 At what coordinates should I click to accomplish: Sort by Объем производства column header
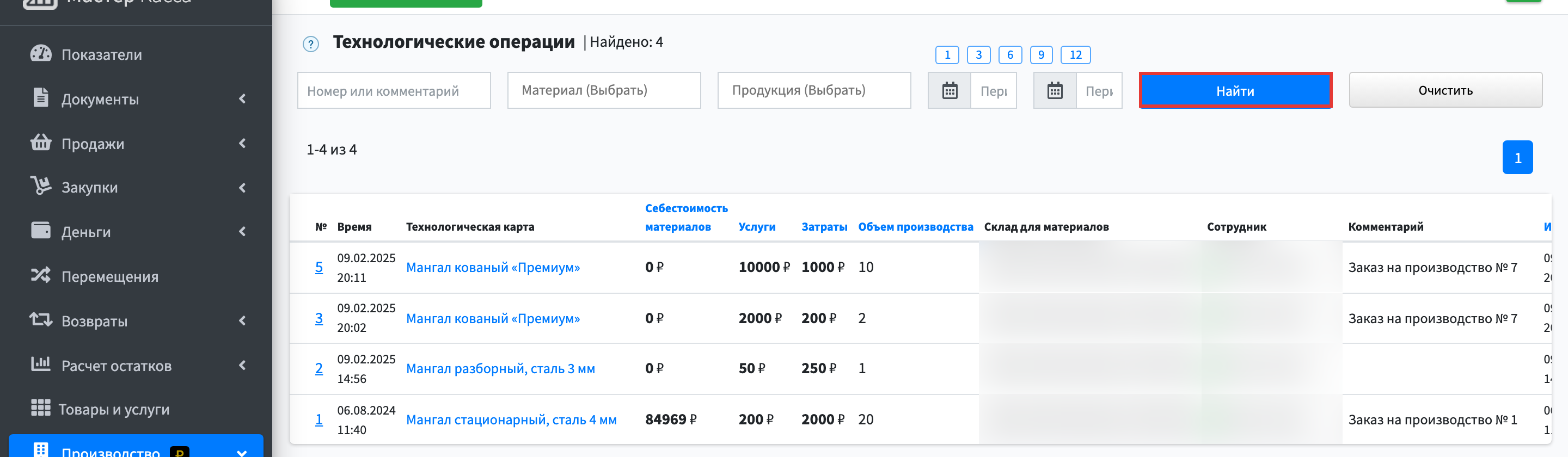[x=915, y=226]
